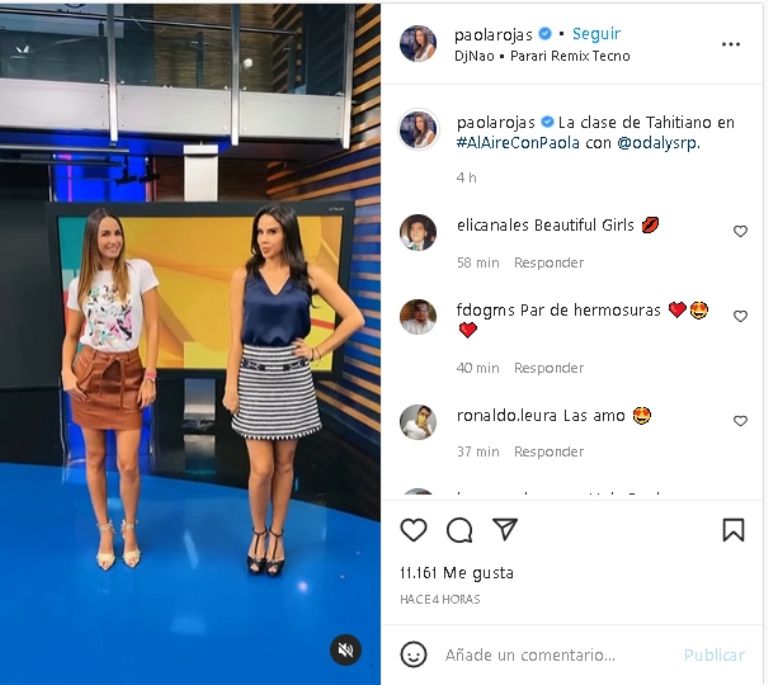Like fdogms' Par de hermosuras comment
Viewport: 768px width, 685px height.
(x=740, y=316)
